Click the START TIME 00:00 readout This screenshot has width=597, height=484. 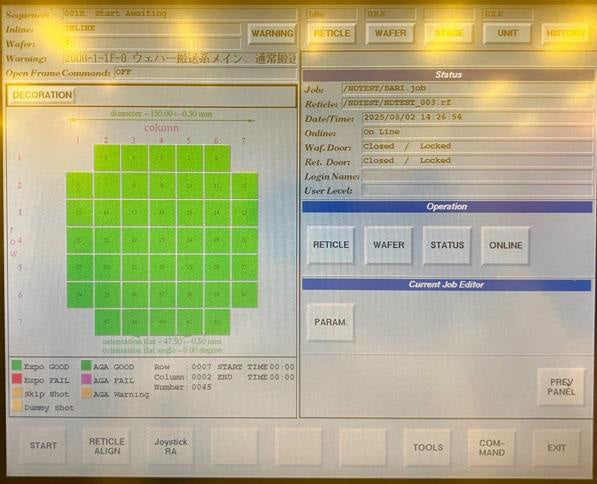(256, 367)
